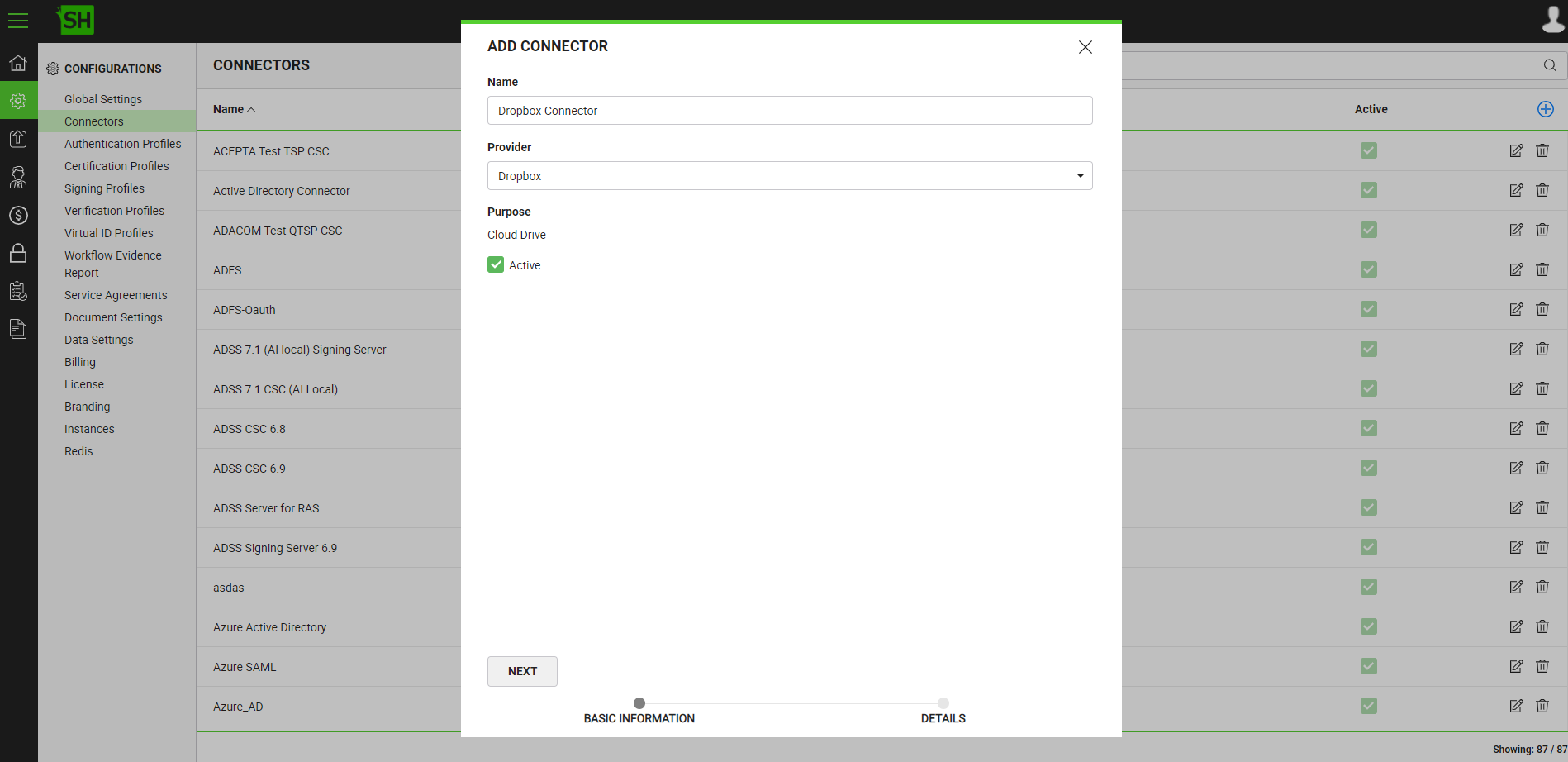Open Data Settings

pos(98,340)
